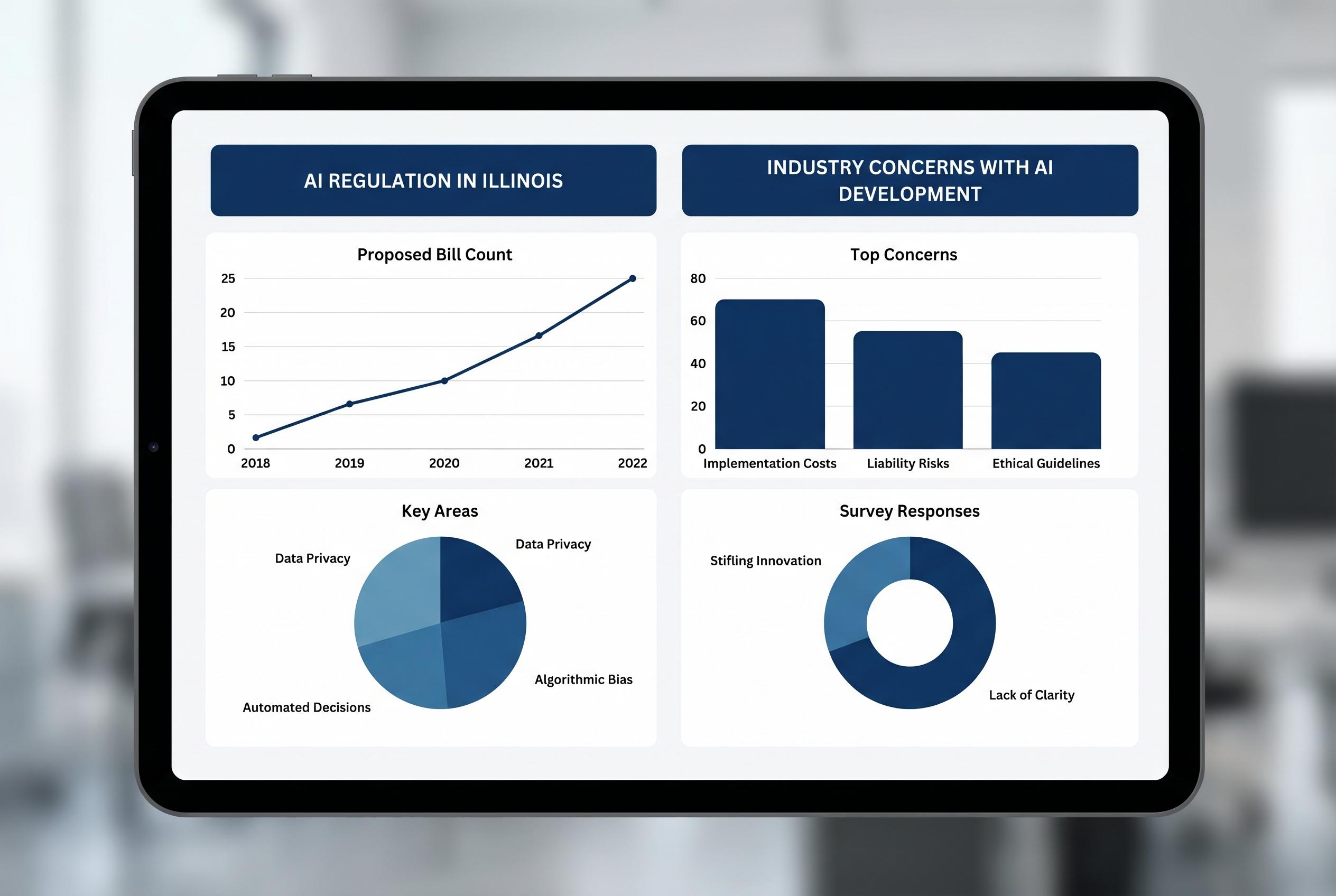Click the Survey Responses chart title
The image size is (1336, 896).
(x=909, y=511)
